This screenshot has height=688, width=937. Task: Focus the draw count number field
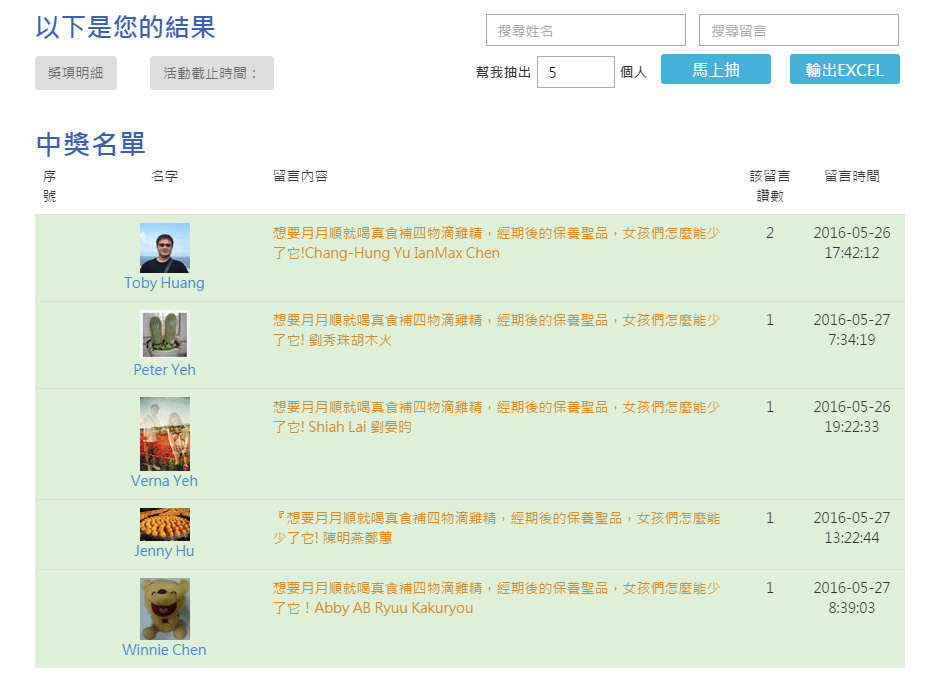coord(575,72)
